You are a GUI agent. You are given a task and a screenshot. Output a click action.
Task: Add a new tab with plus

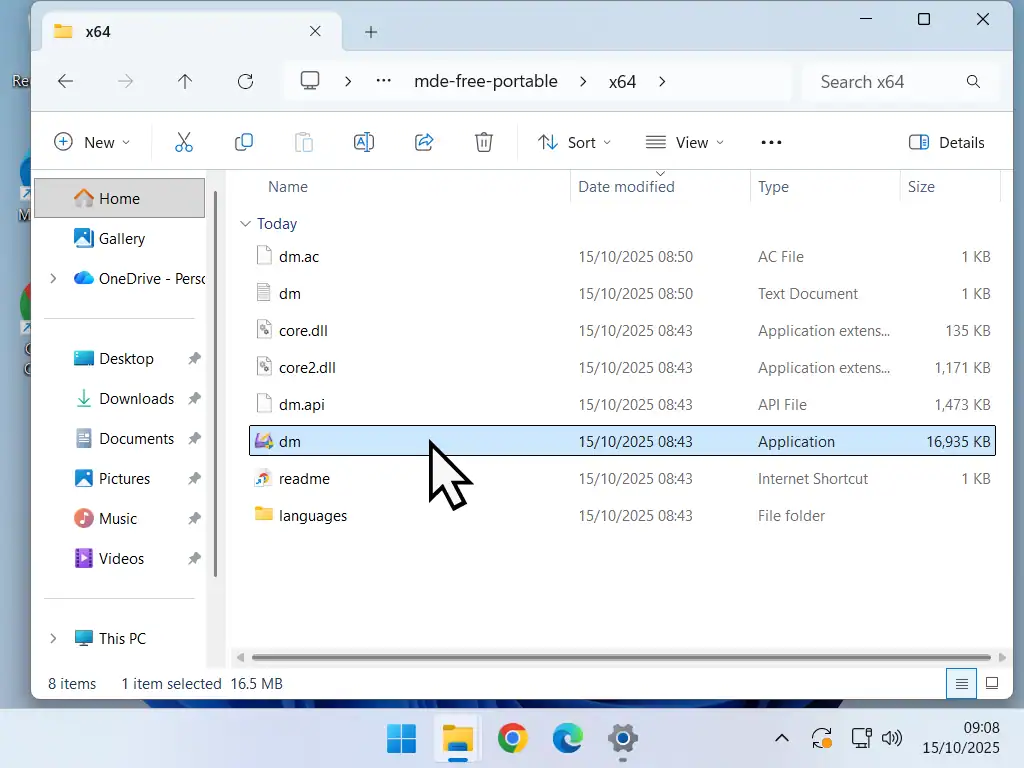click(x=371, y=32)
